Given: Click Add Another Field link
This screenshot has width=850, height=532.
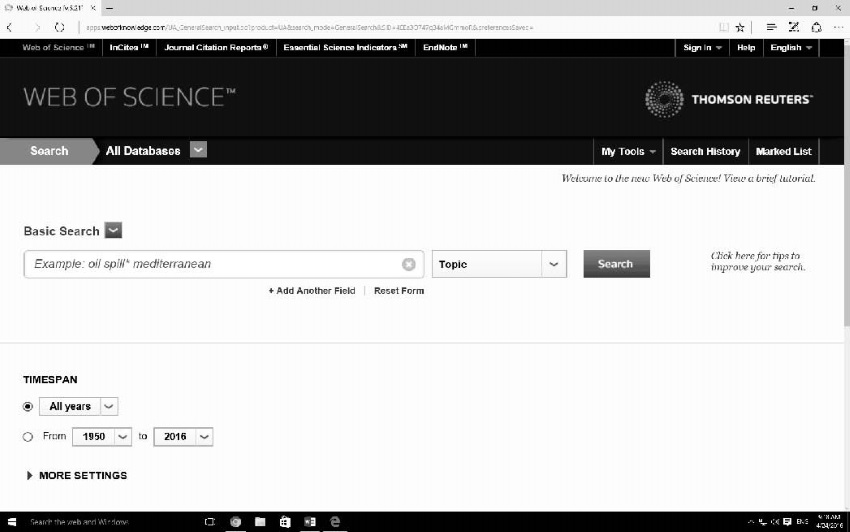Looking at the screenshot, I should (x=312, y=291).
